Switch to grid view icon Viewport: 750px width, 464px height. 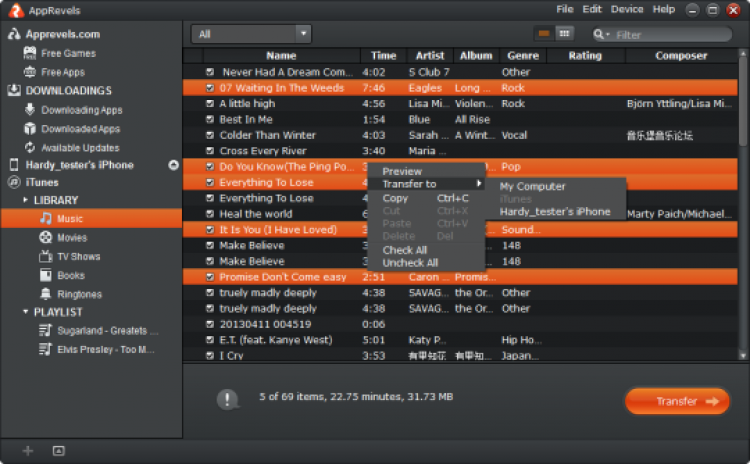click(564, 33)
